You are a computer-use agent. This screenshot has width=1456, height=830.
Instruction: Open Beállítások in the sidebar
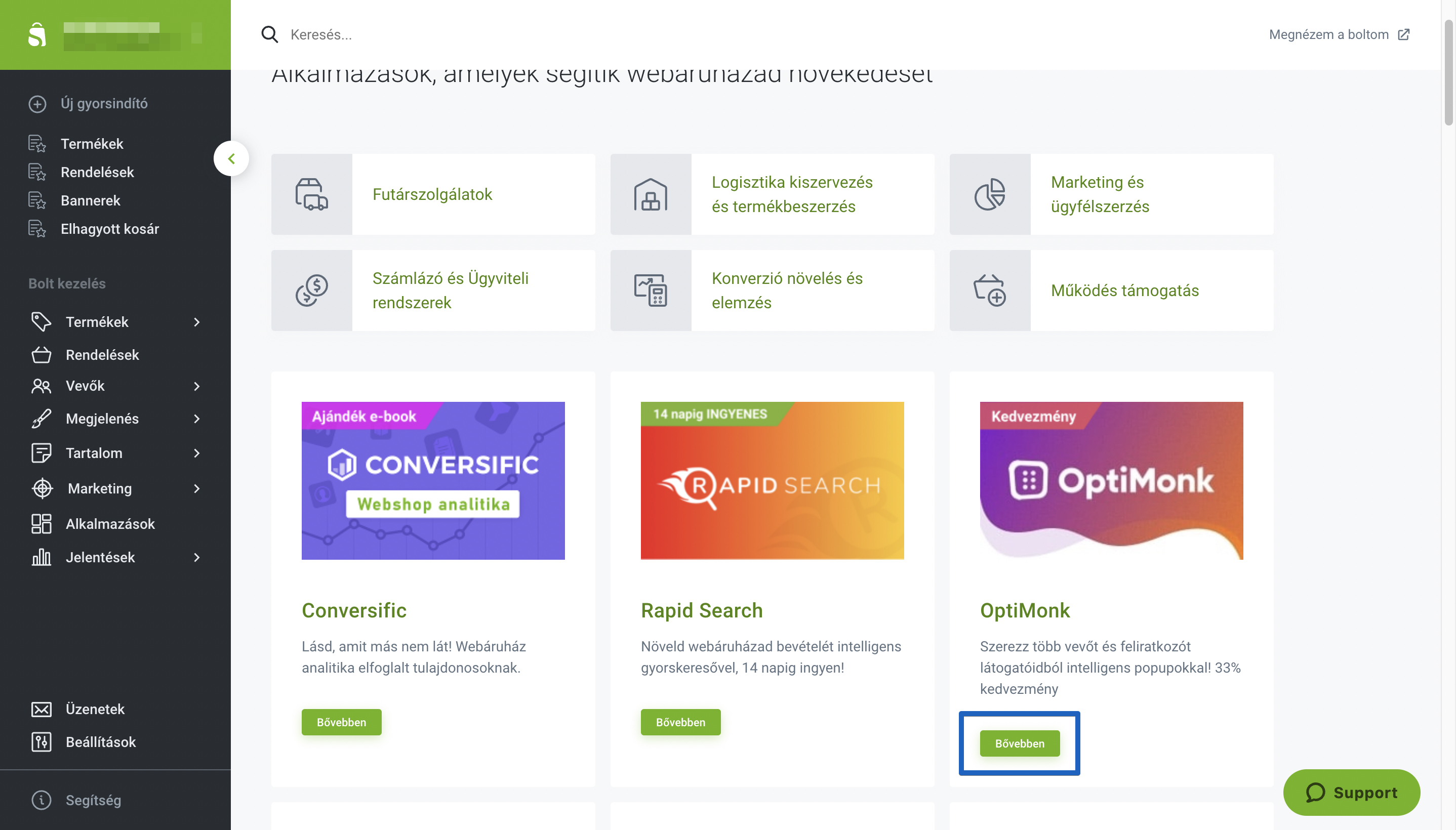[100, 742]
